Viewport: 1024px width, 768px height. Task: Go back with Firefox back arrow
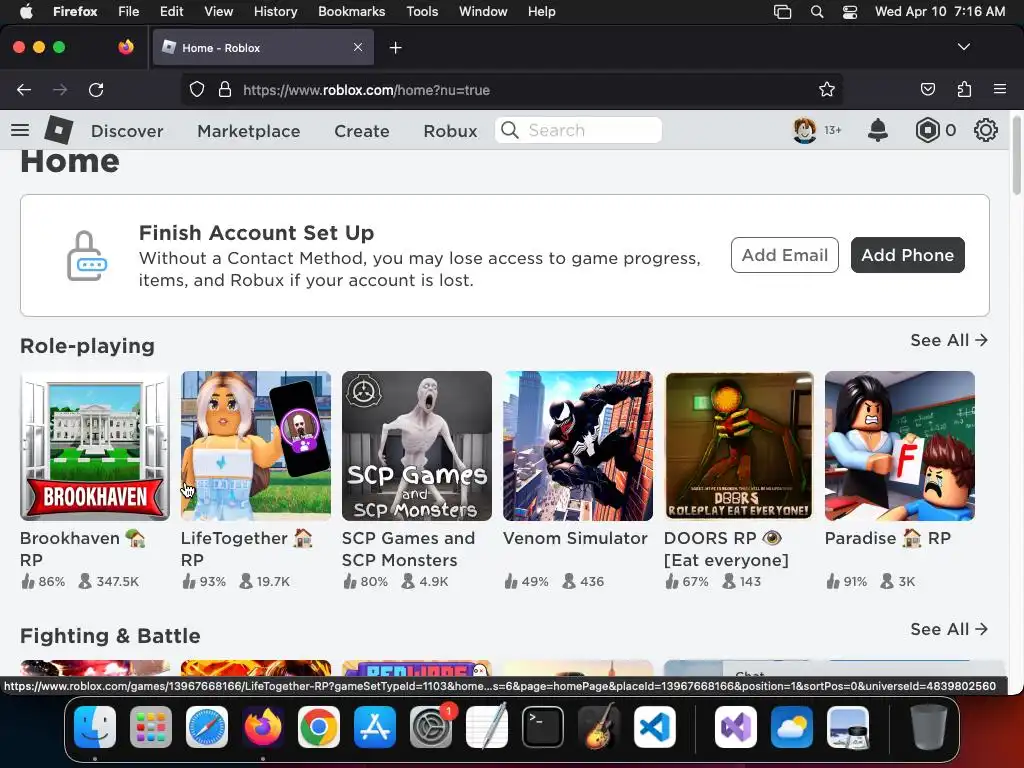24,90
